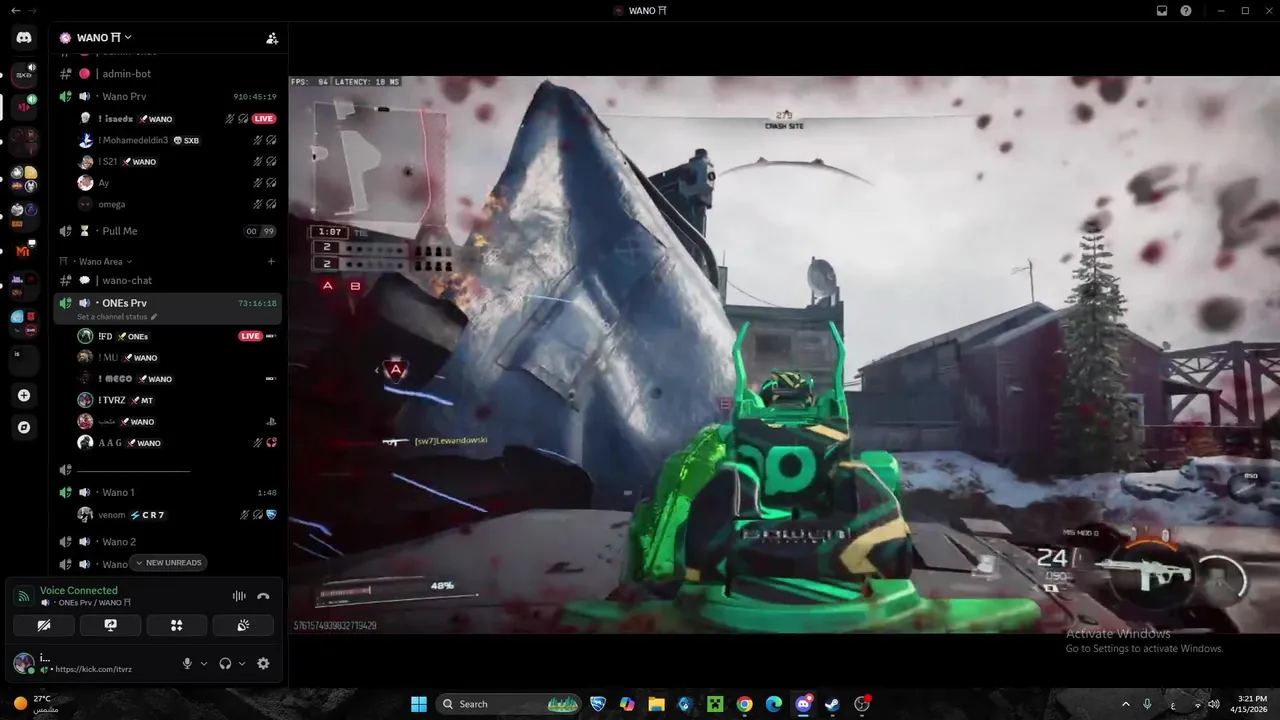This screenshot has height=720, width=1280.
Task: Open the invite members icon beside WANO
Action: [271, 38]
